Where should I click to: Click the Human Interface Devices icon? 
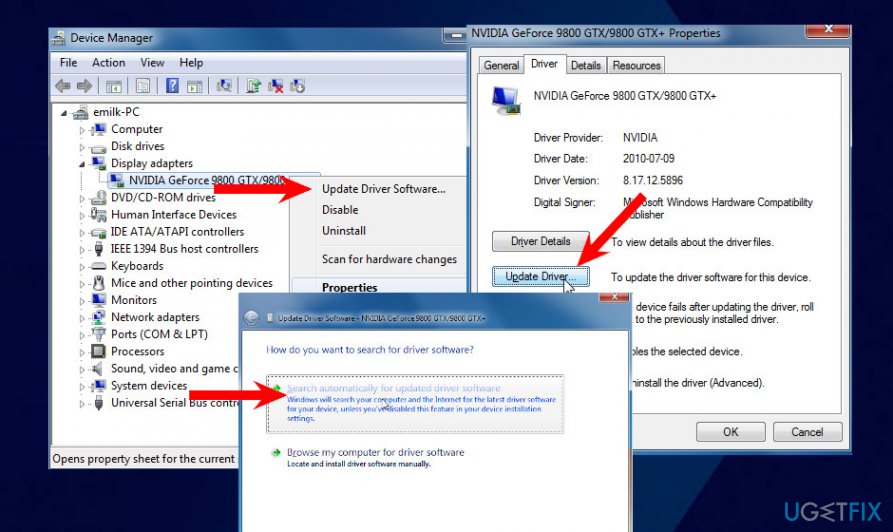coord(99,215)
